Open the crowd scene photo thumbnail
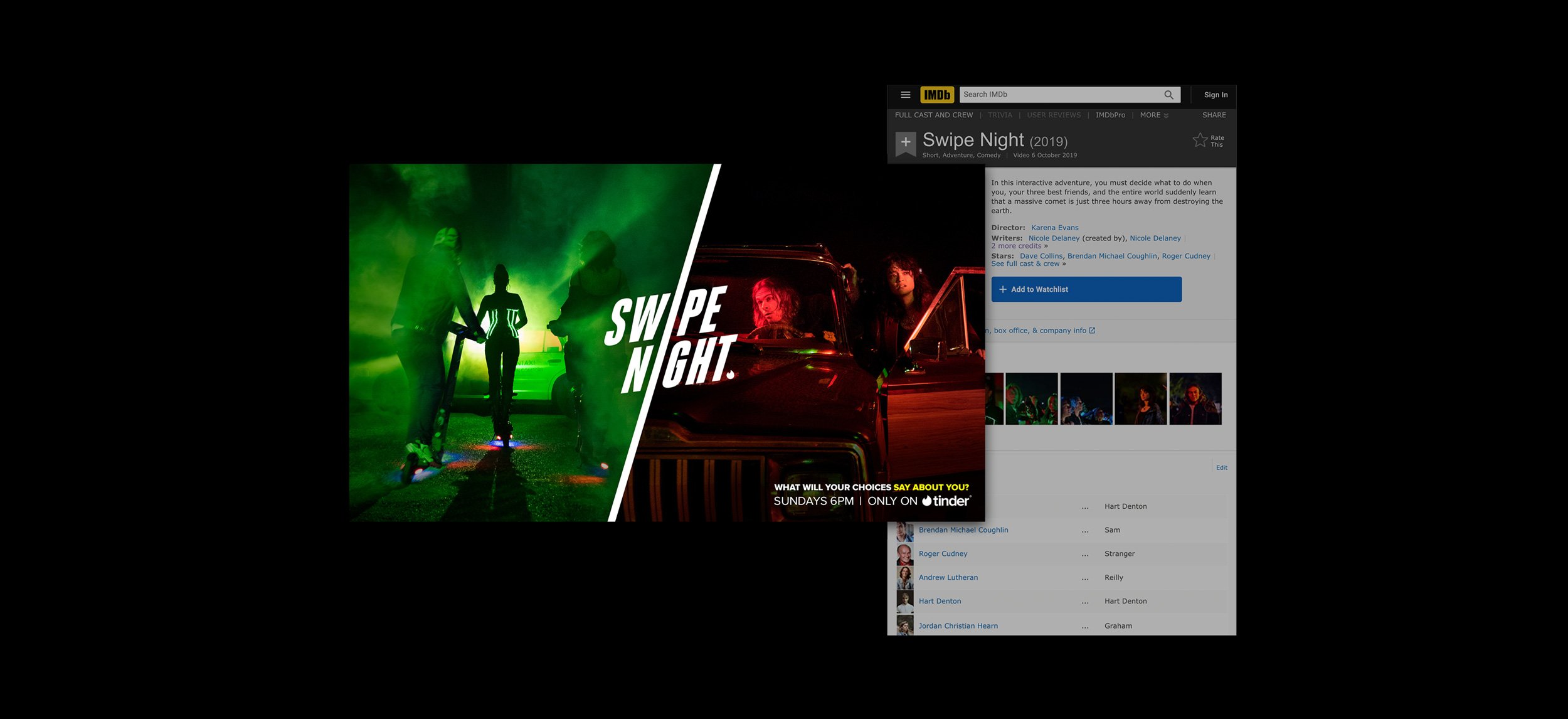 click(x=1031, y=399)
